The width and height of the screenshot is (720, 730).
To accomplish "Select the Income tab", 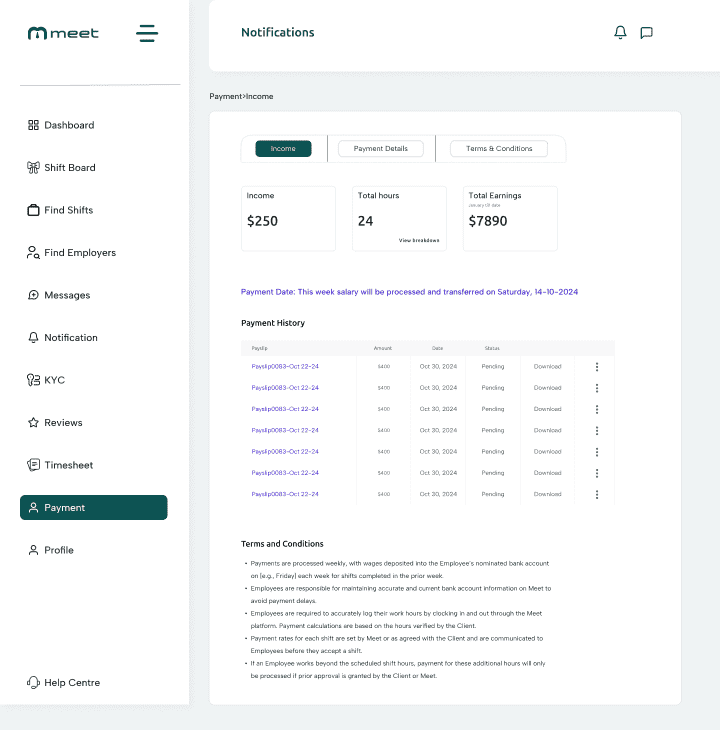I will pos(283,149).
